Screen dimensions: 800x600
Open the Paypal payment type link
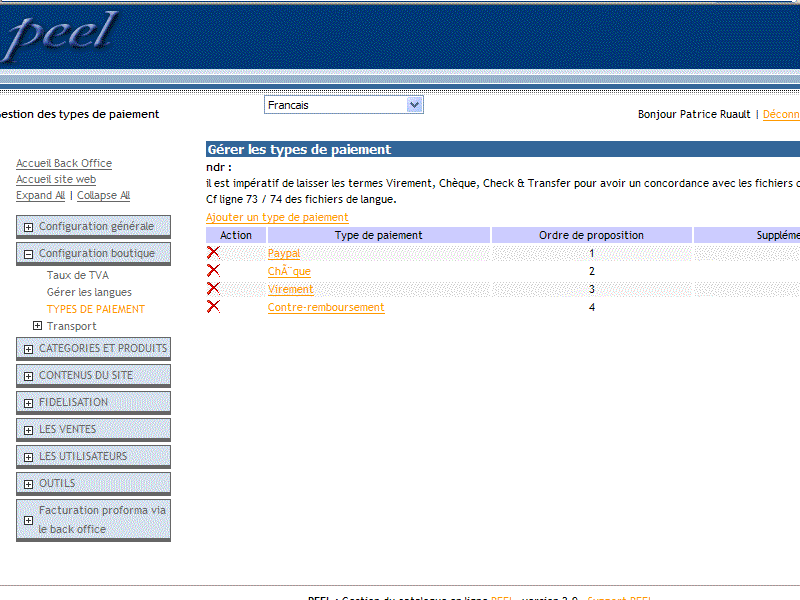click(284, 253)
